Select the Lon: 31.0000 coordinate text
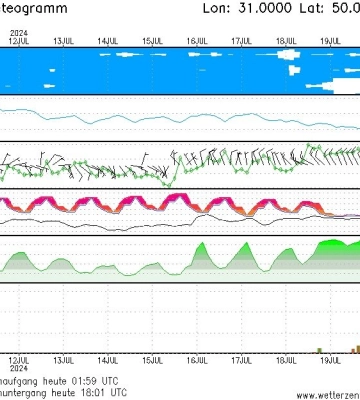The height and width of the screenshot is (400, 360). coord(247,8)
